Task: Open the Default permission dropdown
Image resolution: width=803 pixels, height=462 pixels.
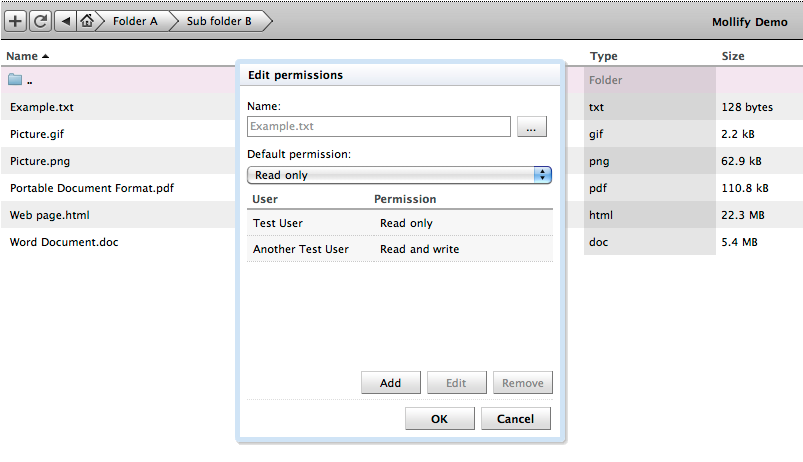Action: [x=399, y=175]
